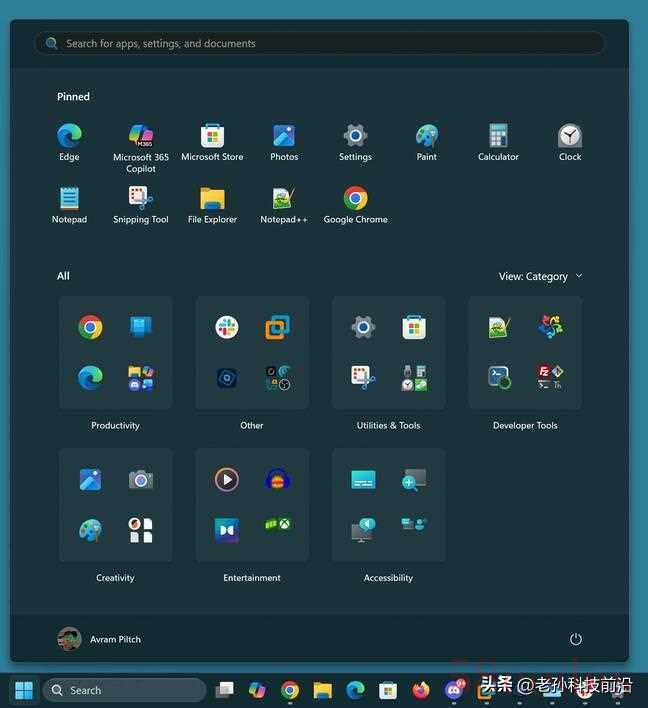This screenshot has height=708, width=648.
Task: Expand the Productivity folder's remaining apps
Action: [x=141, y=377]
